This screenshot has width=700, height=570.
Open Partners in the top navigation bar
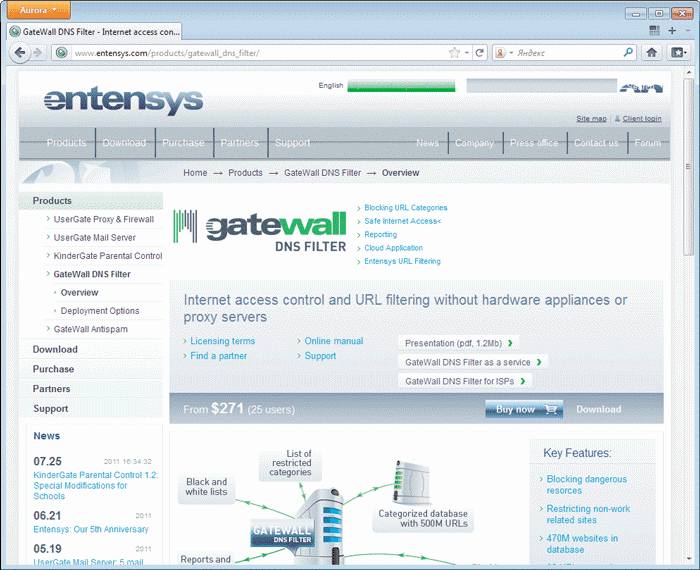pos(239,142)
